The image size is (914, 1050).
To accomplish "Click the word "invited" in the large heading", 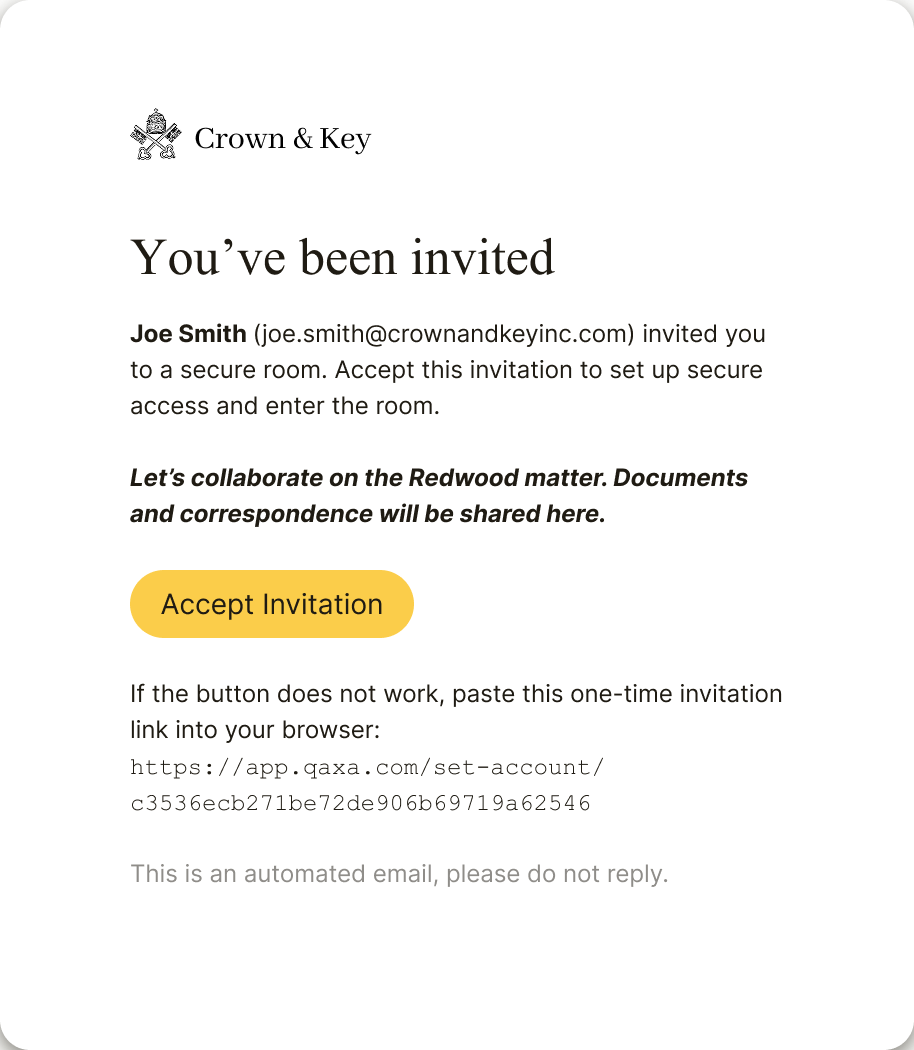I will pyautogui.click(x=483, y=257).
